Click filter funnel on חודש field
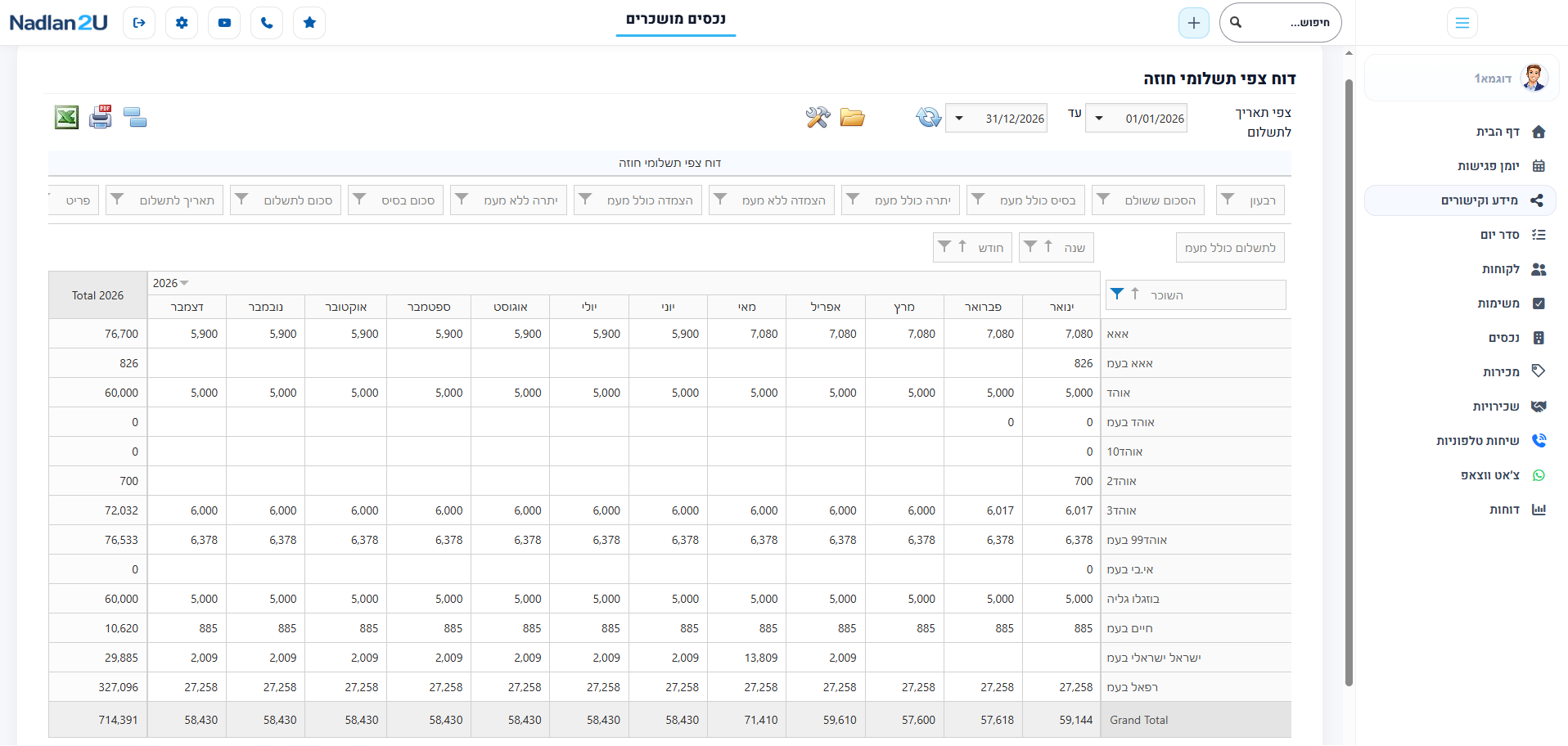 (x=944, y=246)
